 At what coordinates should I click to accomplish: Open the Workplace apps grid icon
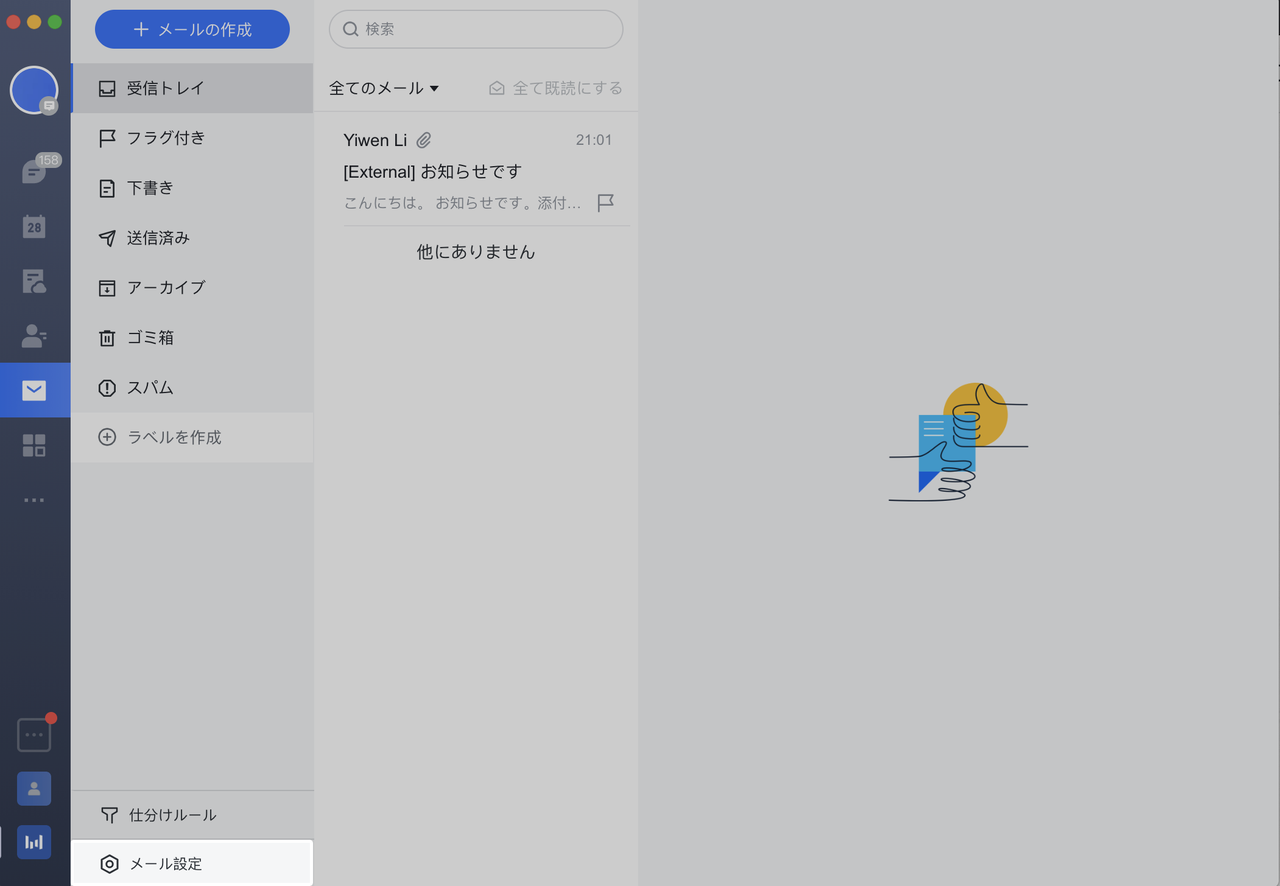[34, 445]
